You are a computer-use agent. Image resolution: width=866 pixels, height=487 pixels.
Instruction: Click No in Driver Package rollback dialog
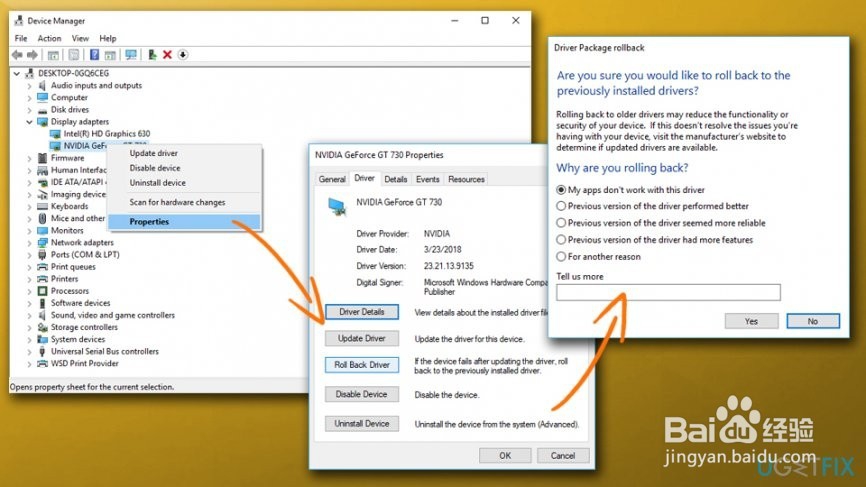pyautogui.click(x=813, y=321)
